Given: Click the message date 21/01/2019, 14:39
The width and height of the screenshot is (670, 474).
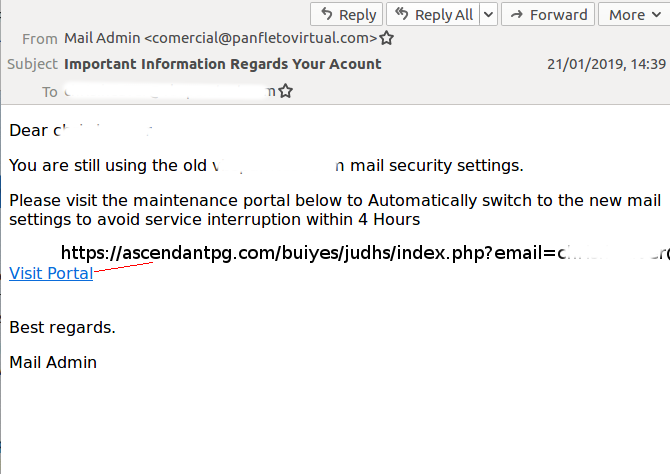Looking at the screenshot, I should click(606, 64).
